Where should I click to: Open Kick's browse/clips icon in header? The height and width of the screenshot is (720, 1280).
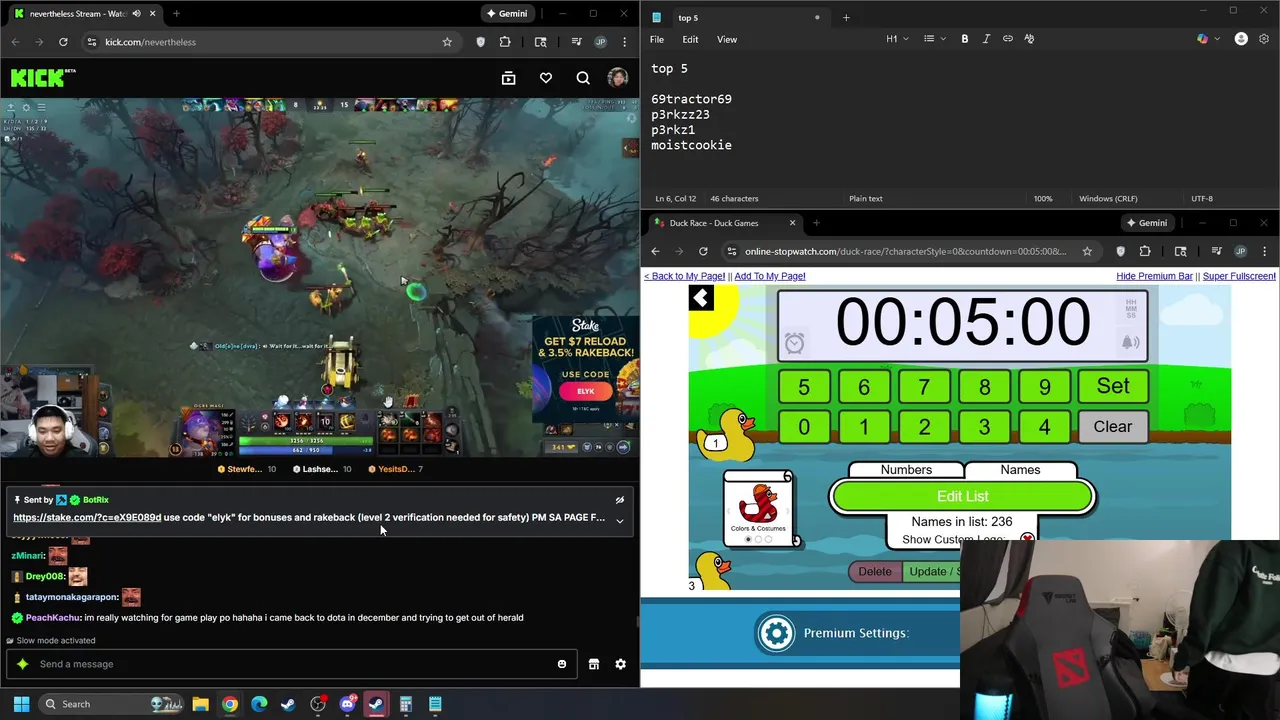pos(508,78)
